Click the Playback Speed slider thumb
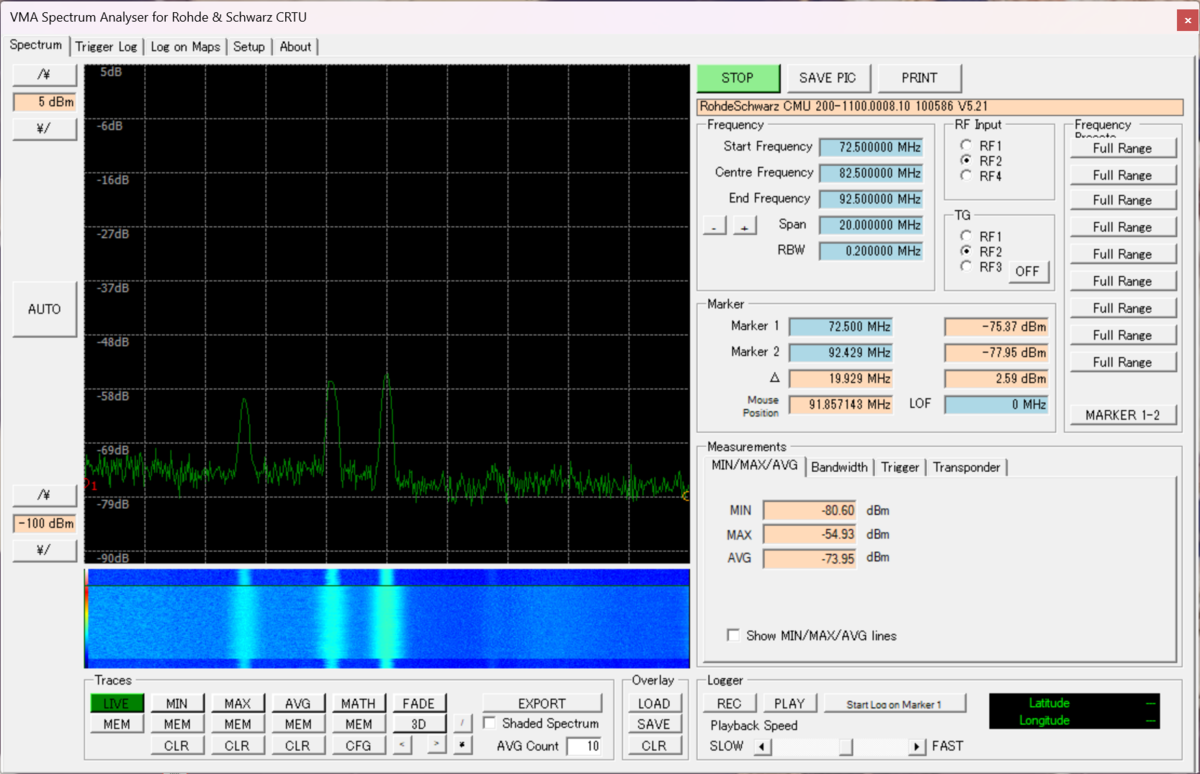Screen dimensions: 1200x774 [846, 746]
